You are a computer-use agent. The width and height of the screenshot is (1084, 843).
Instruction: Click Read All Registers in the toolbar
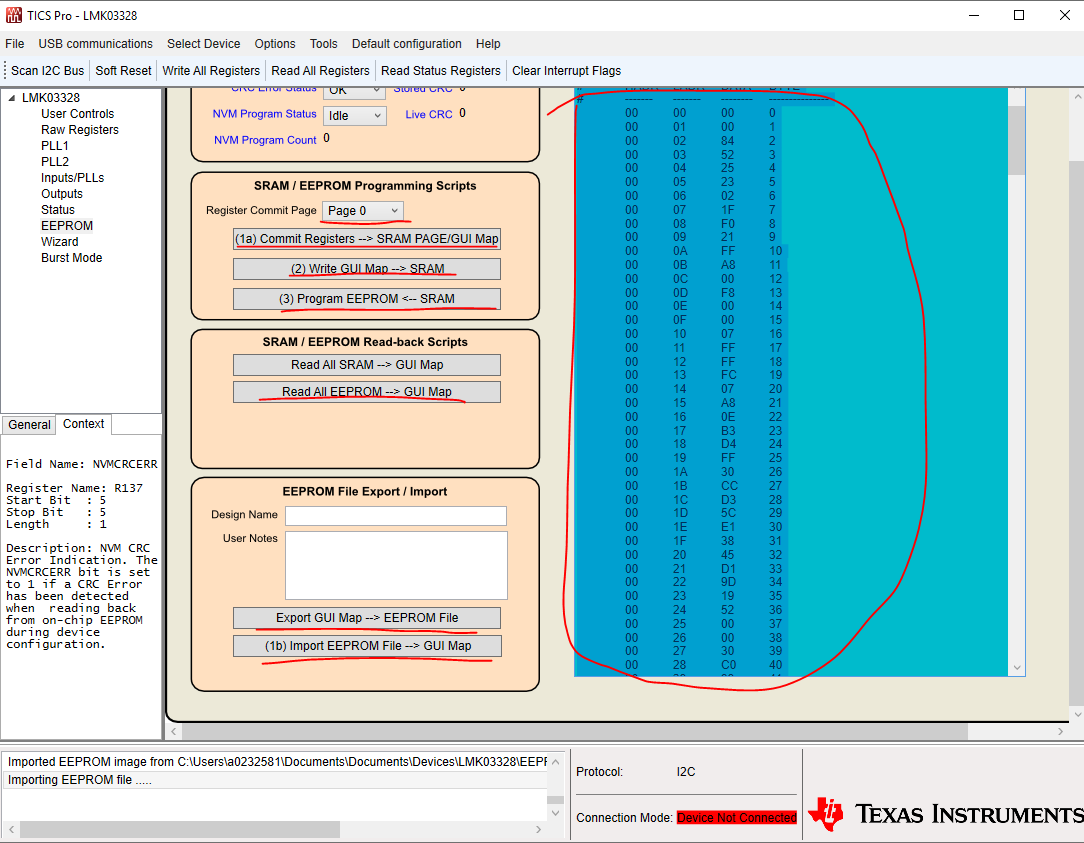tap(320, 71)
